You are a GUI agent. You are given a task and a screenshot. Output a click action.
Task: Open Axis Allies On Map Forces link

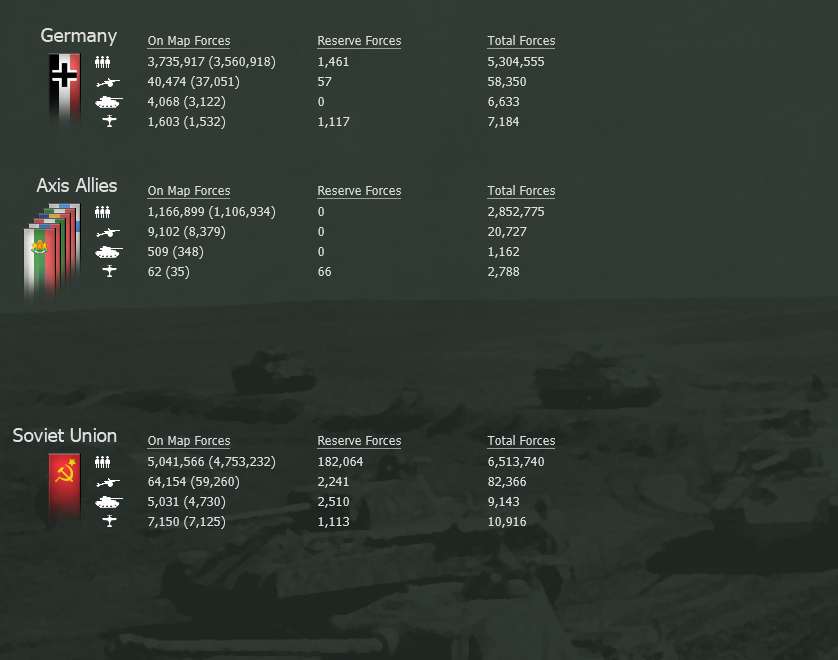tap(189, 191)
